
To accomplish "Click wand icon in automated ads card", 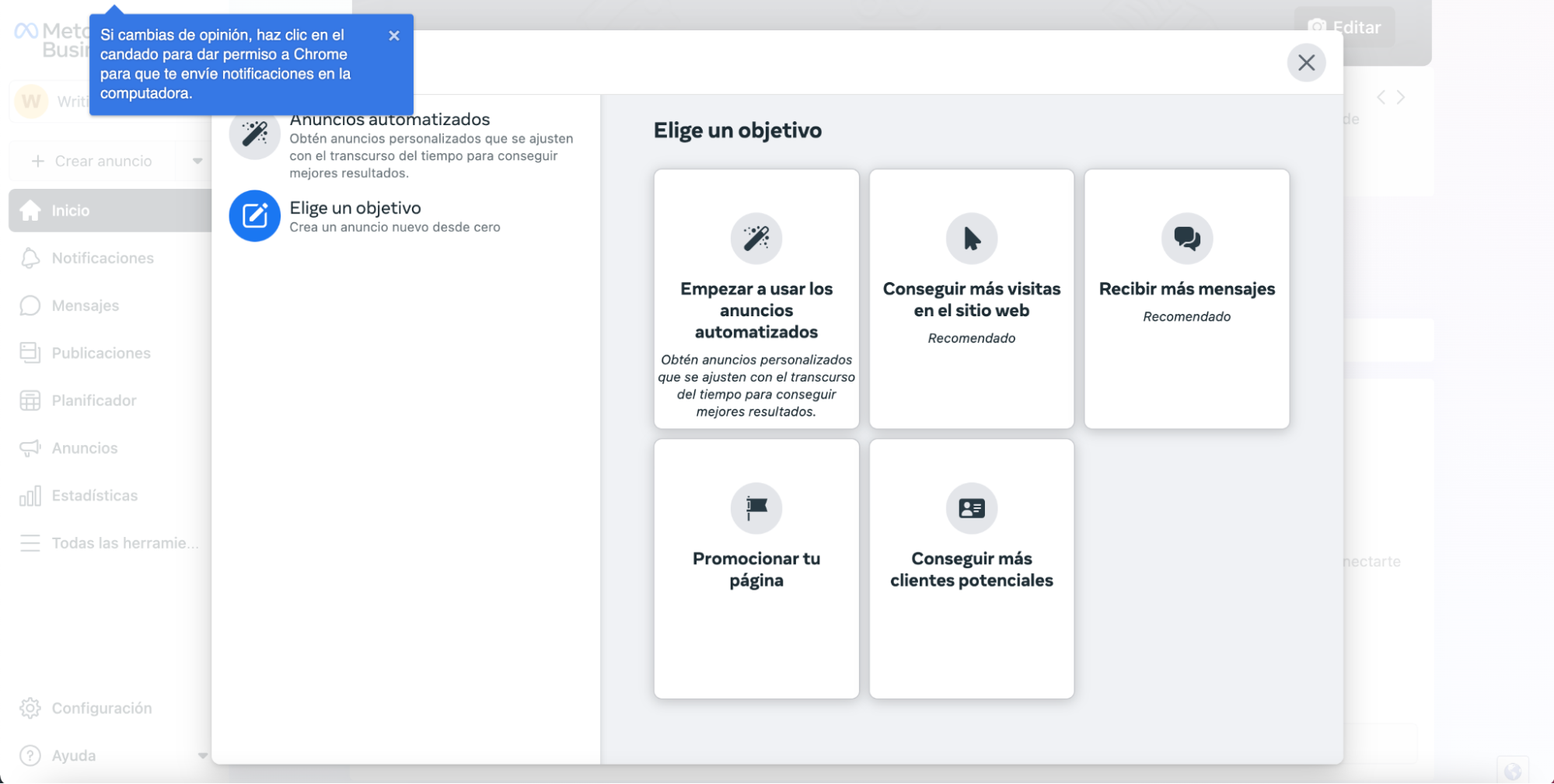I will (x=756, y=239).
